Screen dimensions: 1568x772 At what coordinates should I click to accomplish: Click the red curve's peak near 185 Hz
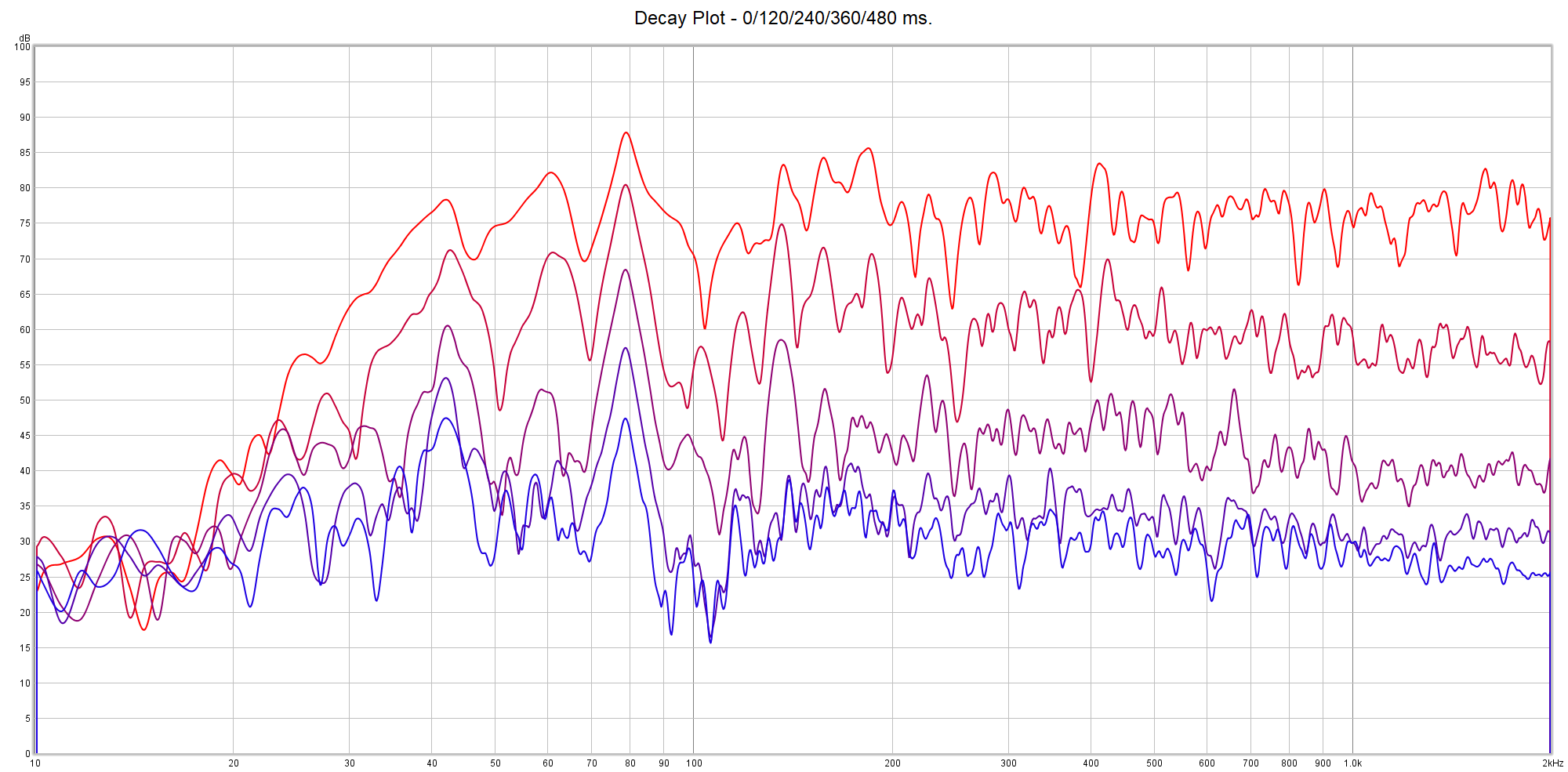(867, 148)
